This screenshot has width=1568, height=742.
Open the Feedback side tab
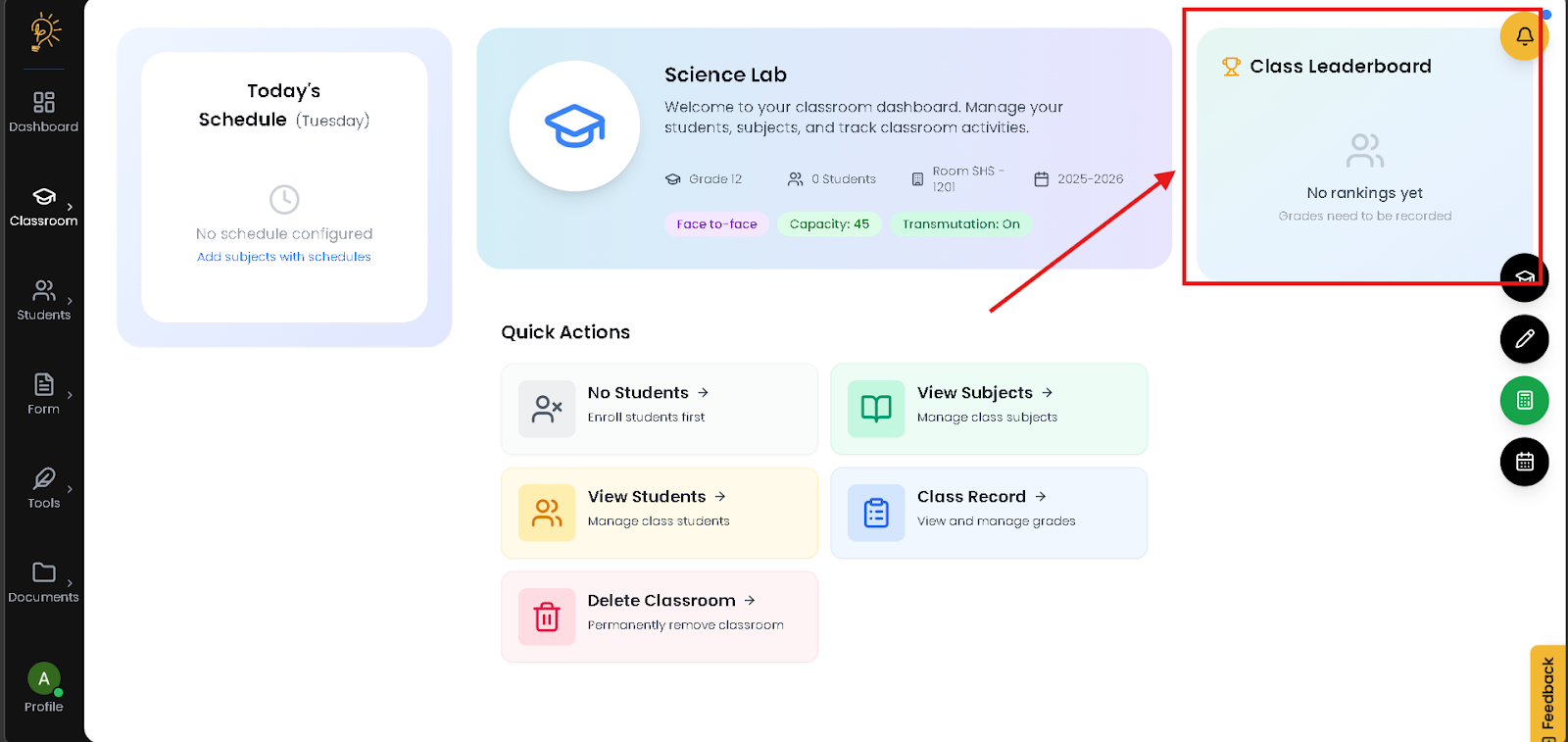(1548, 696)
